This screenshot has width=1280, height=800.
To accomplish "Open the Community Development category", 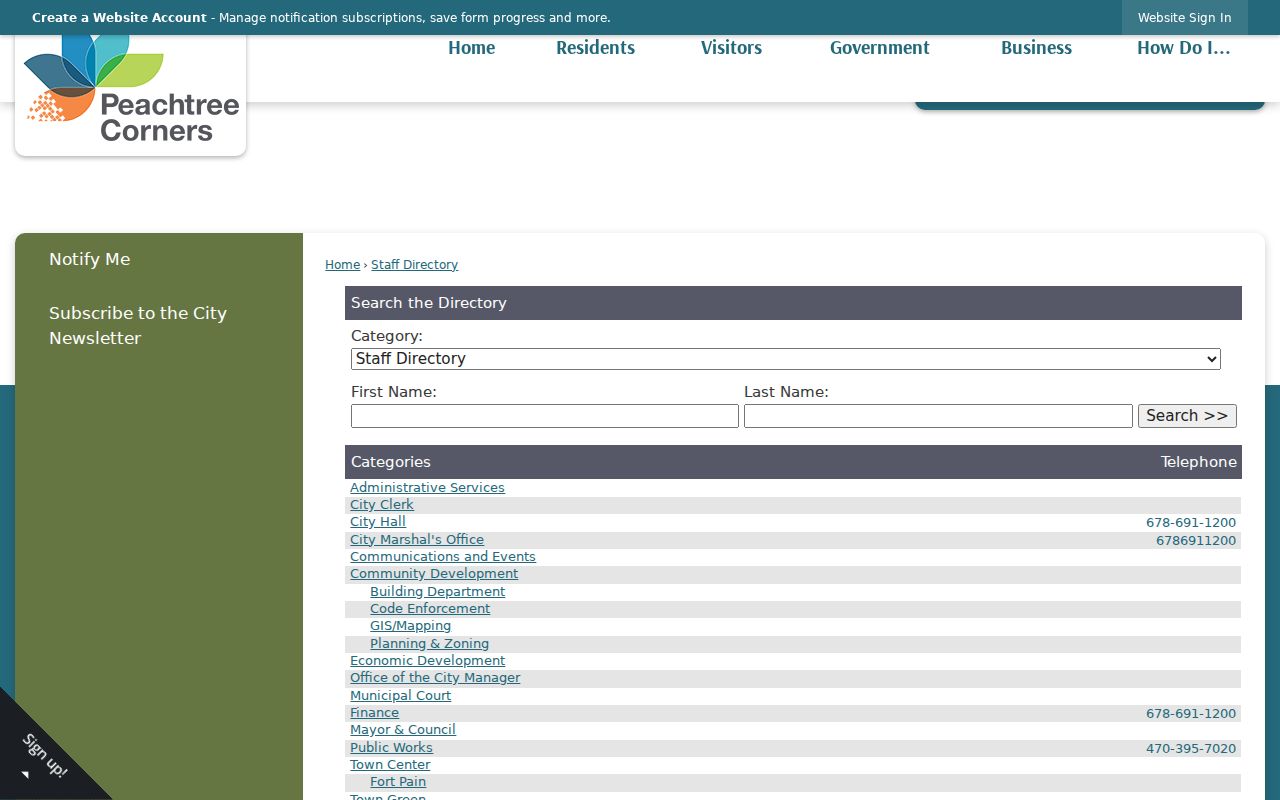I will (434, 574).
